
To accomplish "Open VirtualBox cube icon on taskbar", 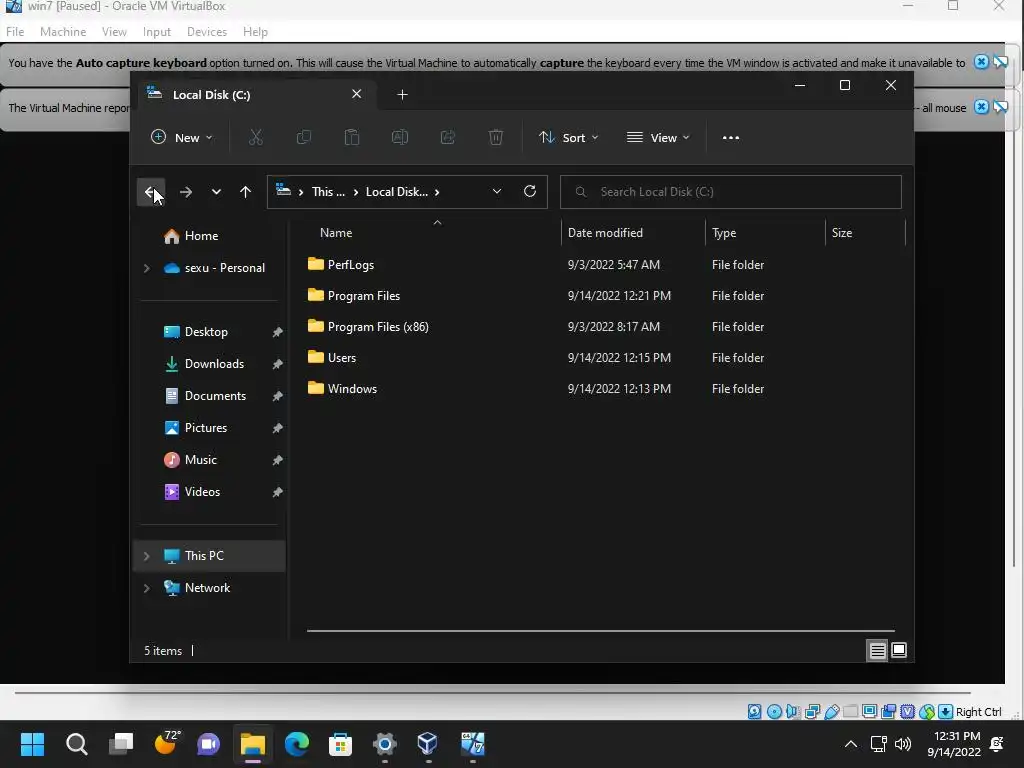I will [x=428, y=744].
